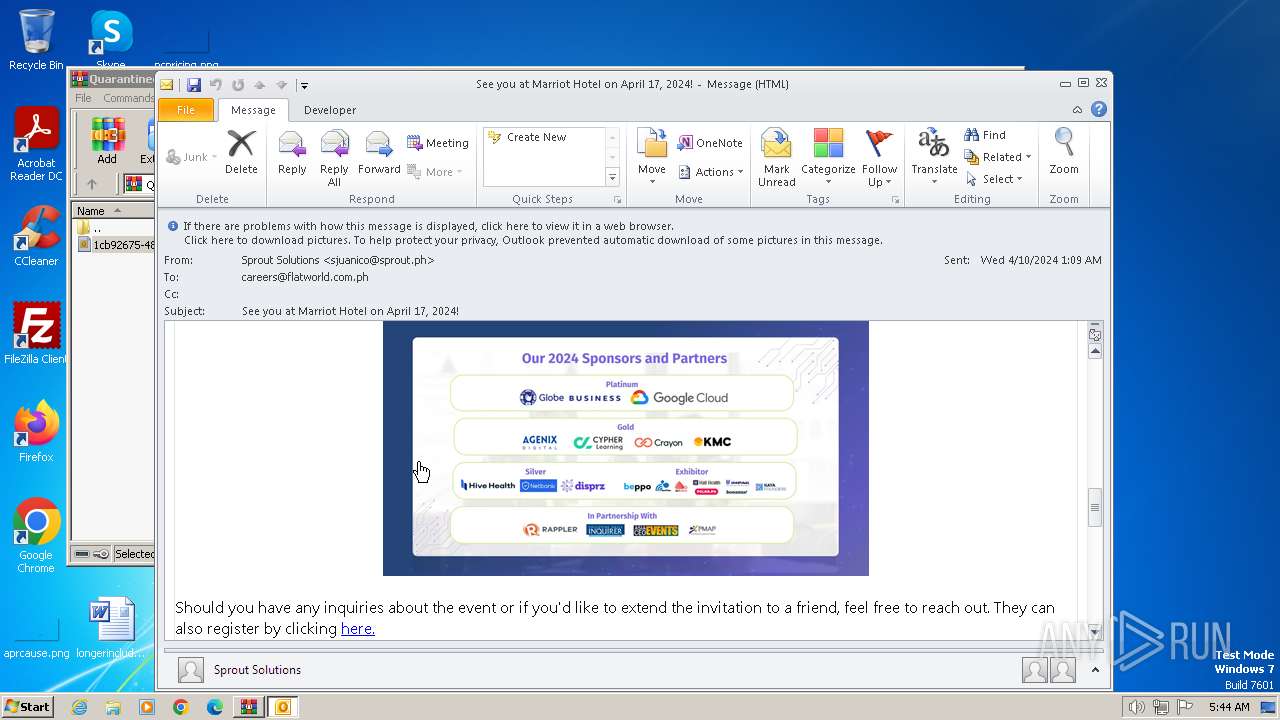Launch Firefox from the desktop
The image size is (1280, 720).
[36, 432]
